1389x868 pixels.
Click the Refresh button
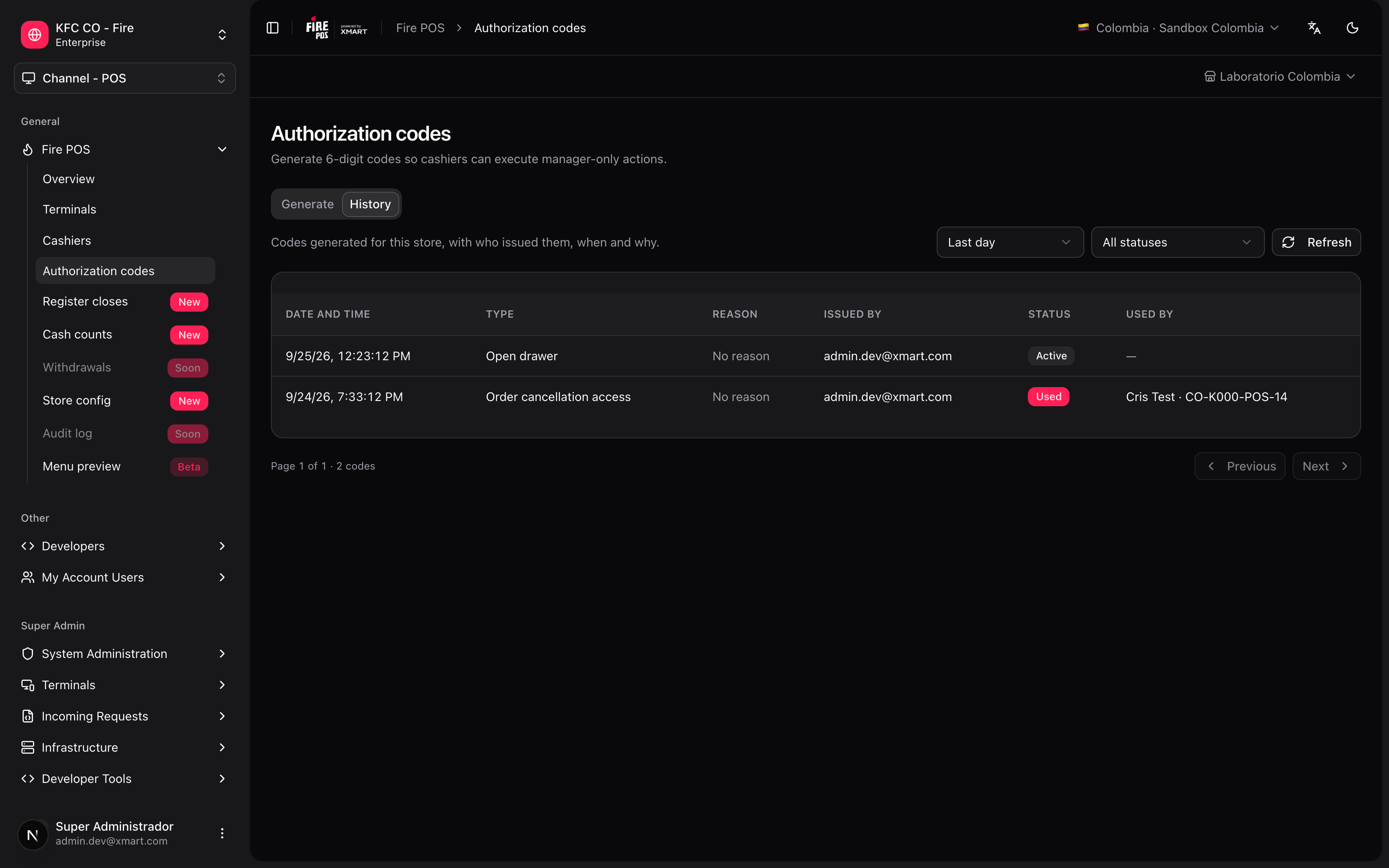1316,242
